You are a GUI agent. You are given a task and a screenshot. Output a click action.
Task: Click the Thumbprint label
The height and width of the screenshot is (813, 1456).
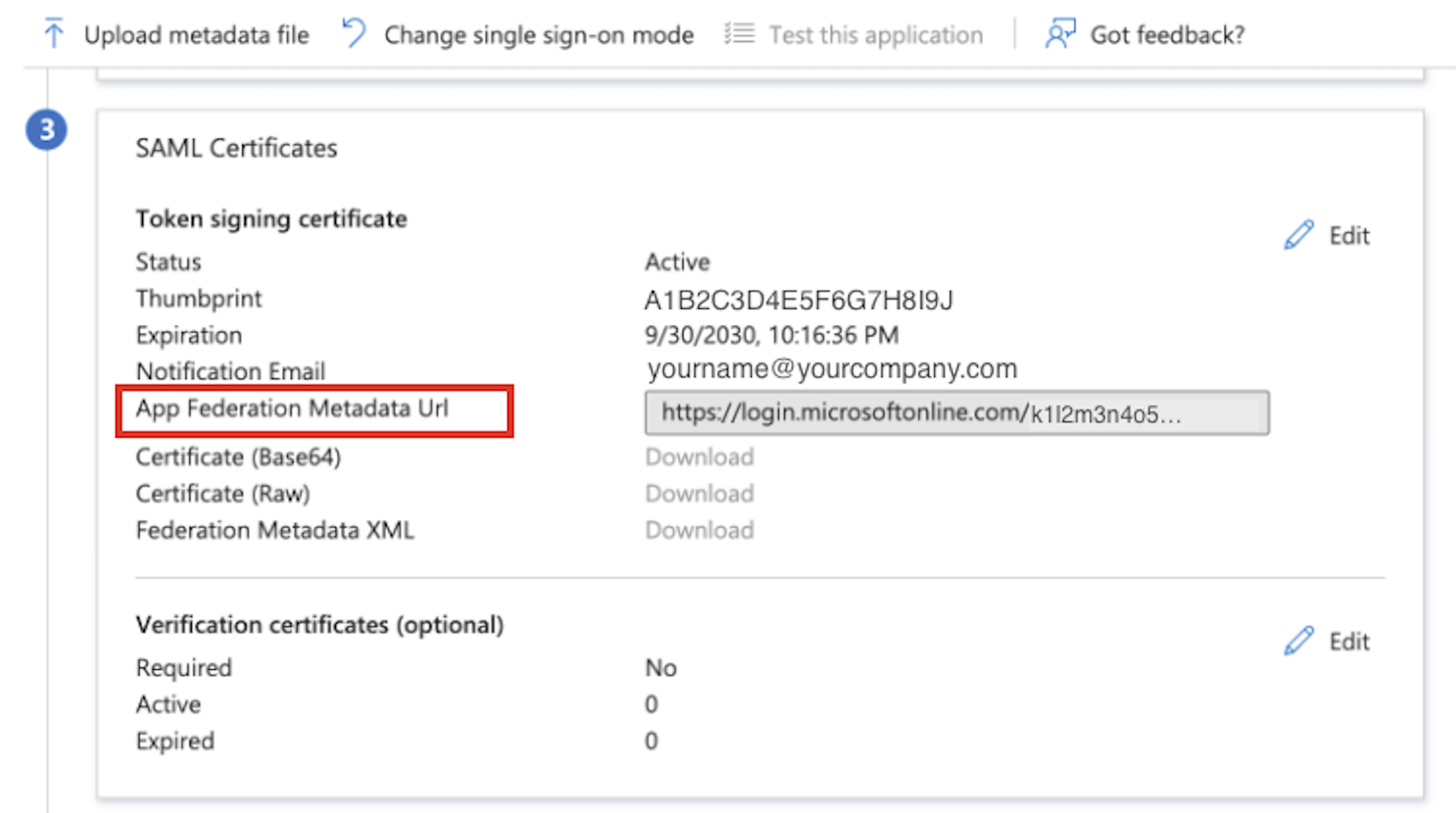[x=199, y=299]
